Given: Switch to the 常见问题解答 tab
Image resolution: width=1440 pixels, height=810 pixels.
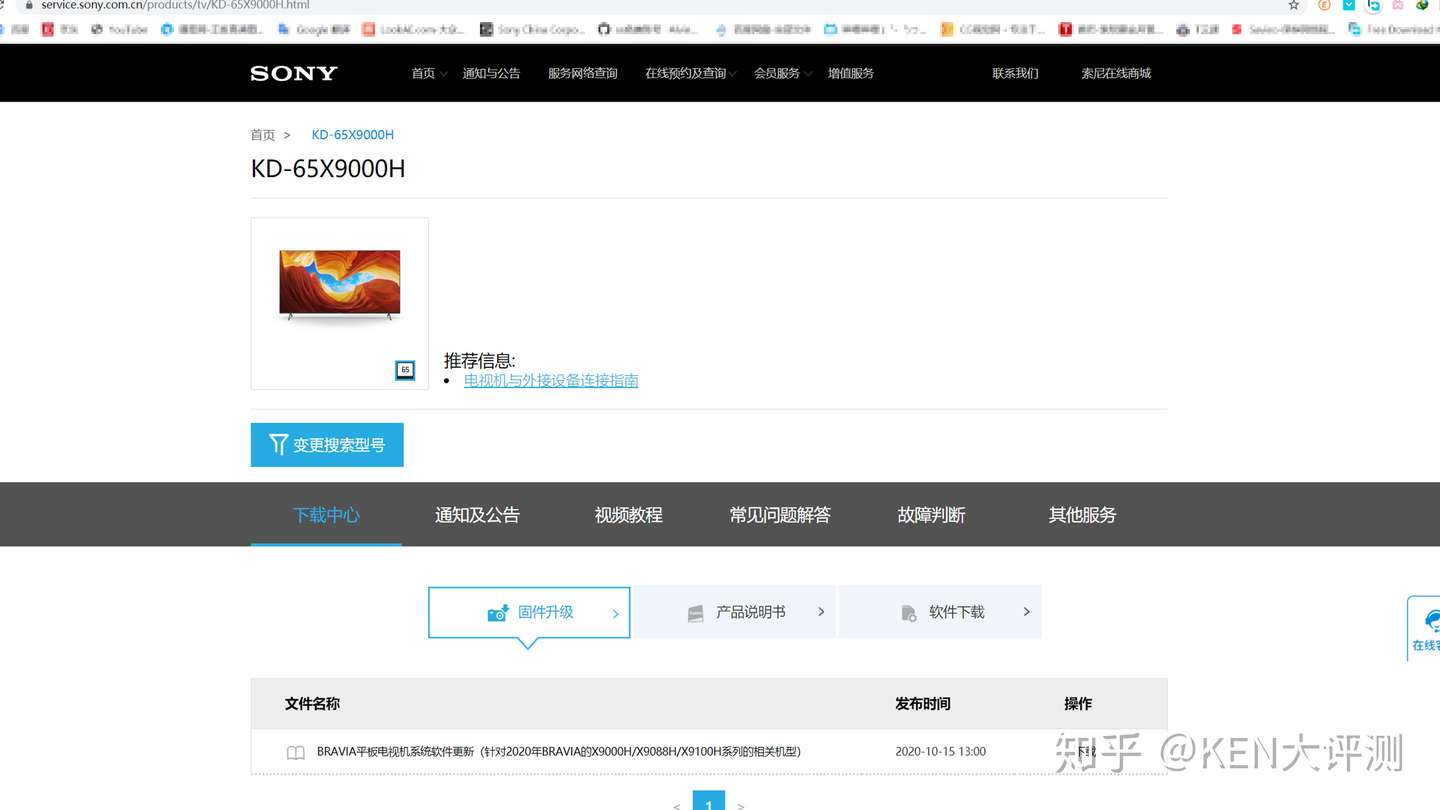Looking at the screenshot, I should click(780, 515).
